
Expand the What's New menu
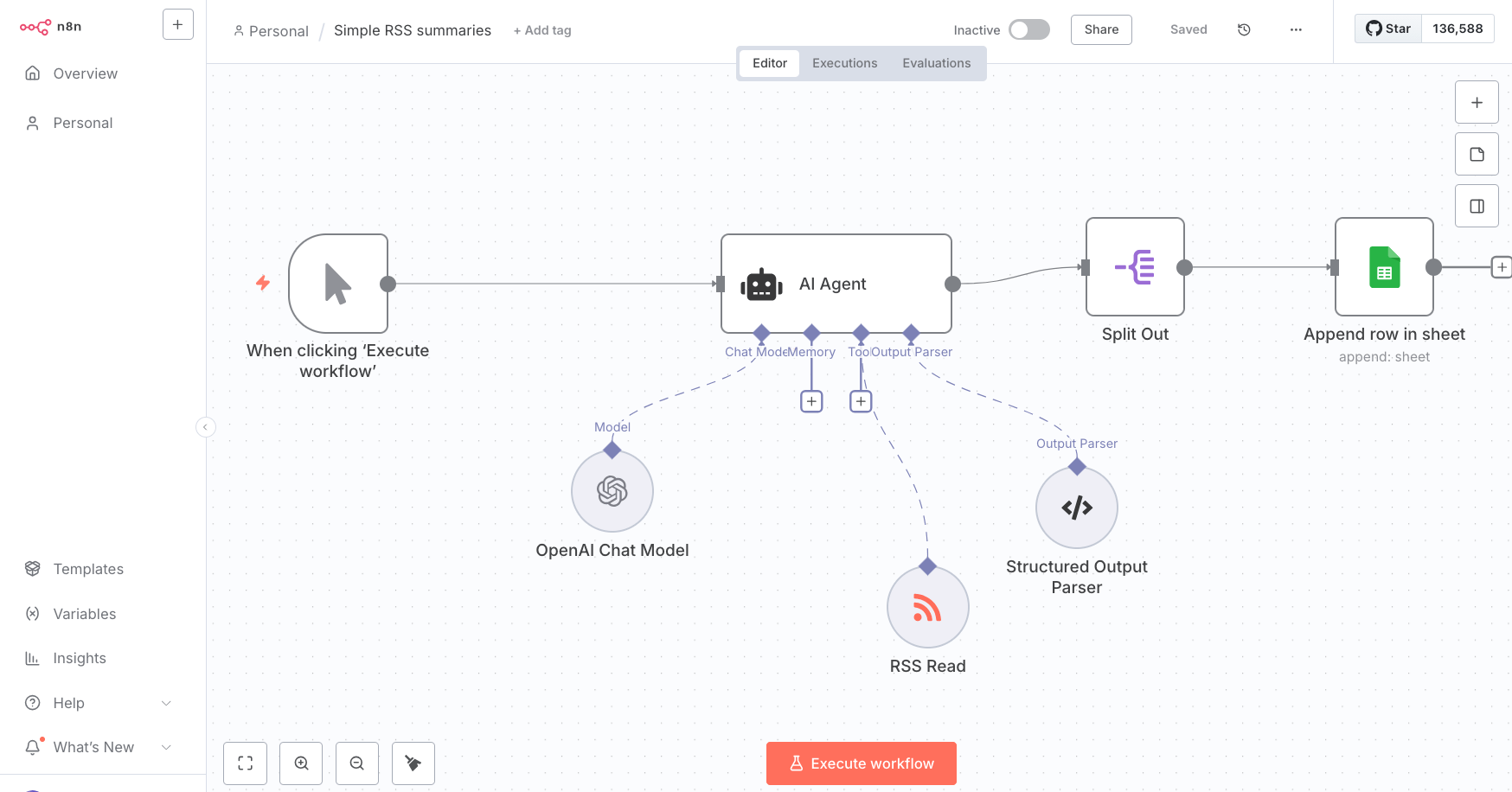point(98,747)
